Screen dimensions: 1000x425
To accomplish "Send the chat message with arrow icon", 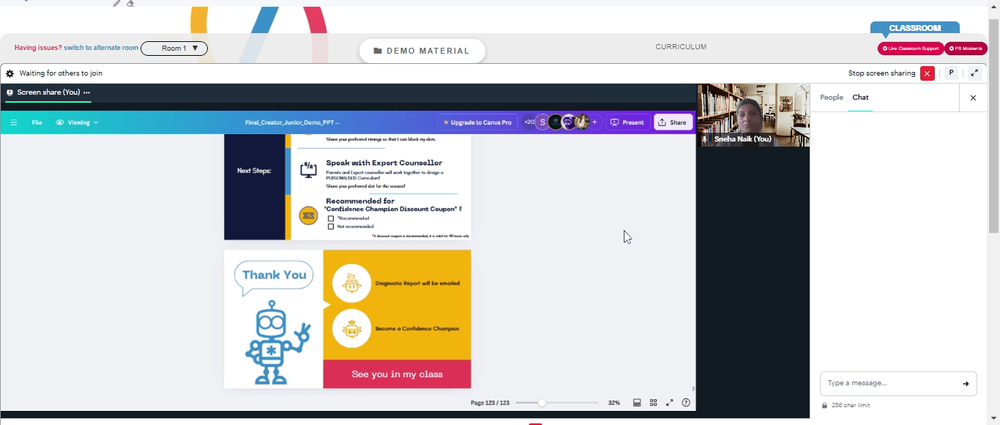I will [x=966, y=384].
